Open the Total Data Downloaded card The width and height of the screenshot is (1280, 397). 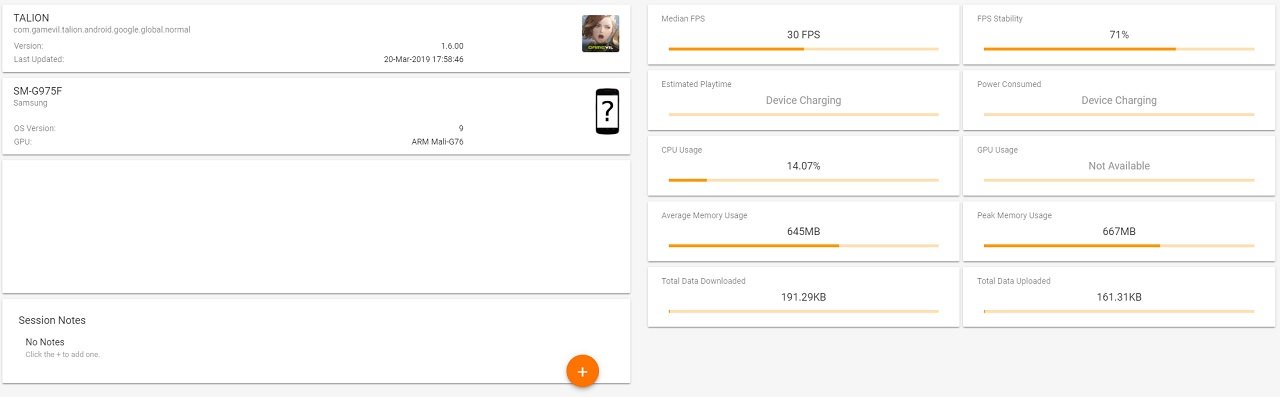pyautogui.click(x=803, y=297)
